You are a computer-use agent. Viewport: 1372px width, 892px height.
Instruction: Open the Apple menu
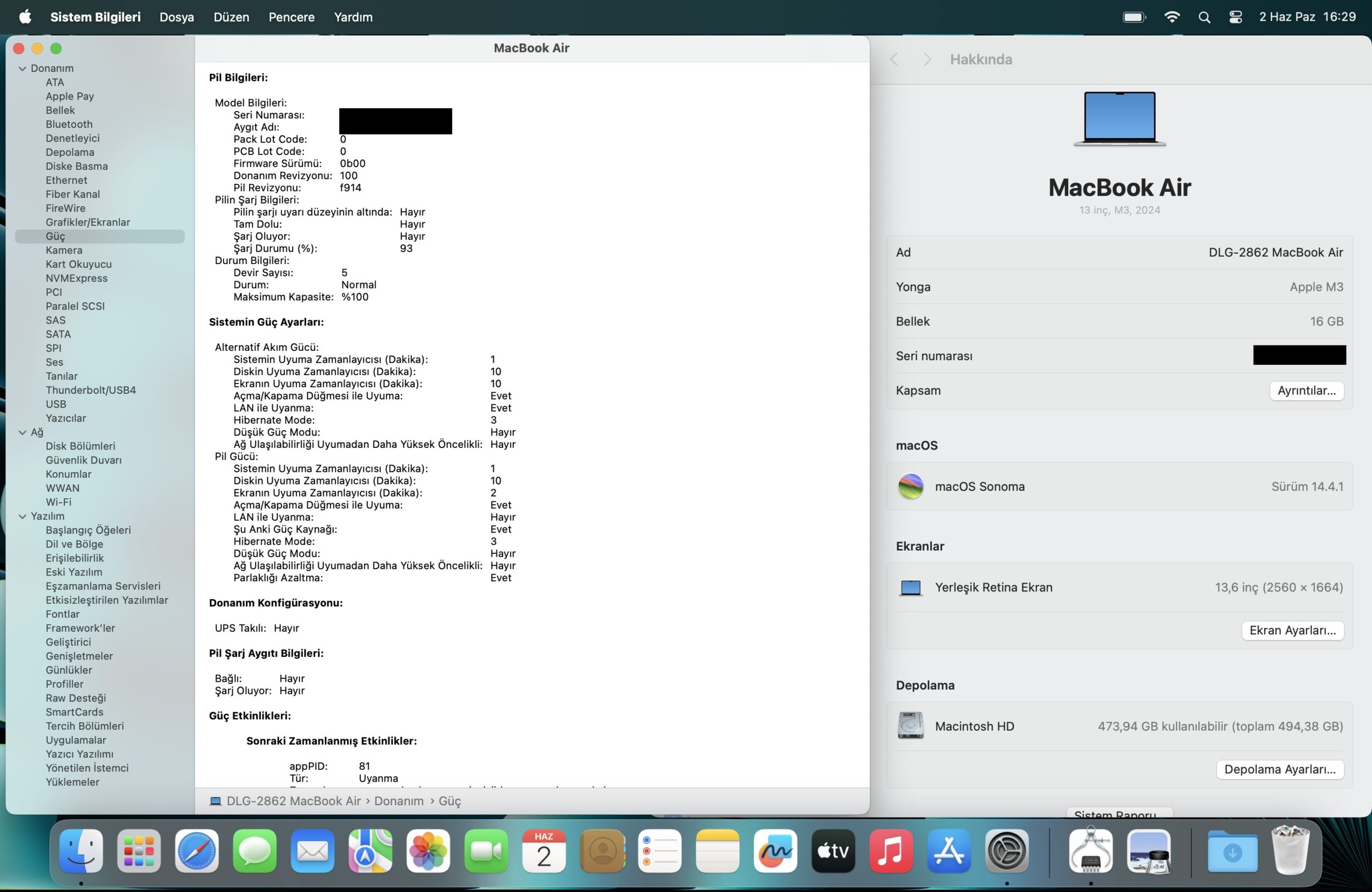pyautogui.click(x=25, y=17)
